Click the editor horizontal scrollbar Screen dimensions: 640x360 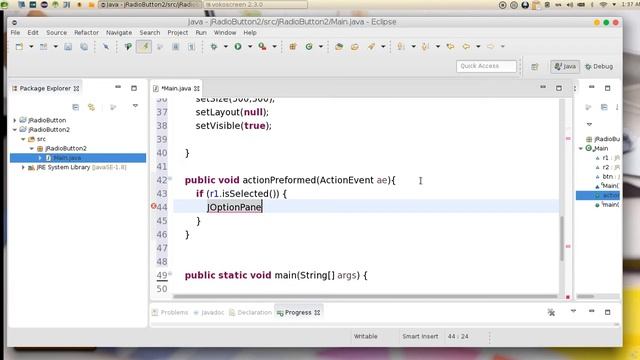point(365,297)
